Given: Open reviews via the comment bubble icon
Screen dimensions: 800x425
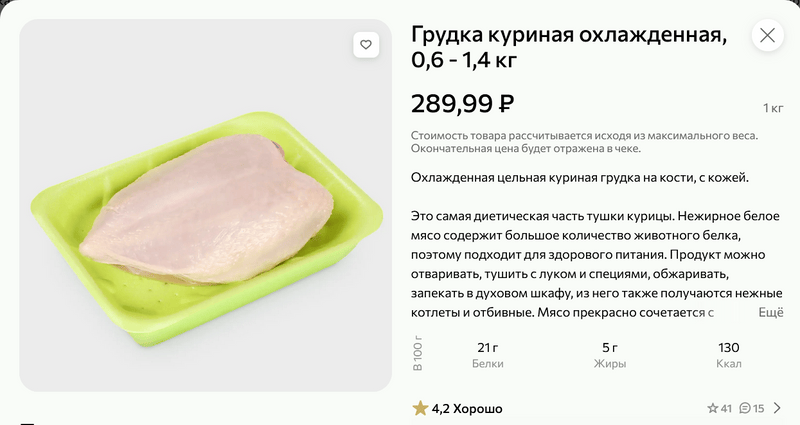Looking at the screenshot, I should point(744,408).
